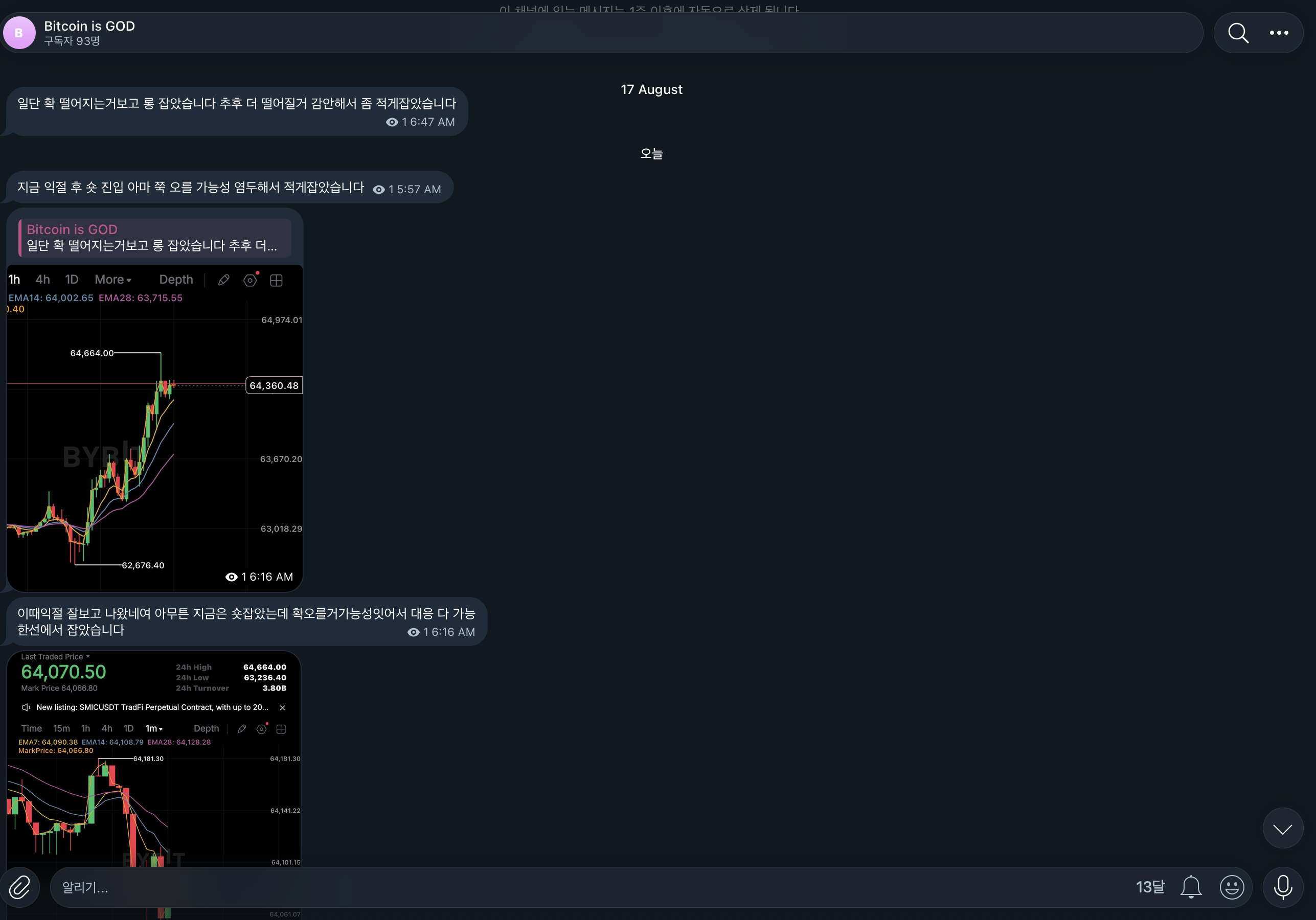Click the 13달 auto-delete timer label
The width and height of the screenshot is (1316, 920).
[1150, 887]
